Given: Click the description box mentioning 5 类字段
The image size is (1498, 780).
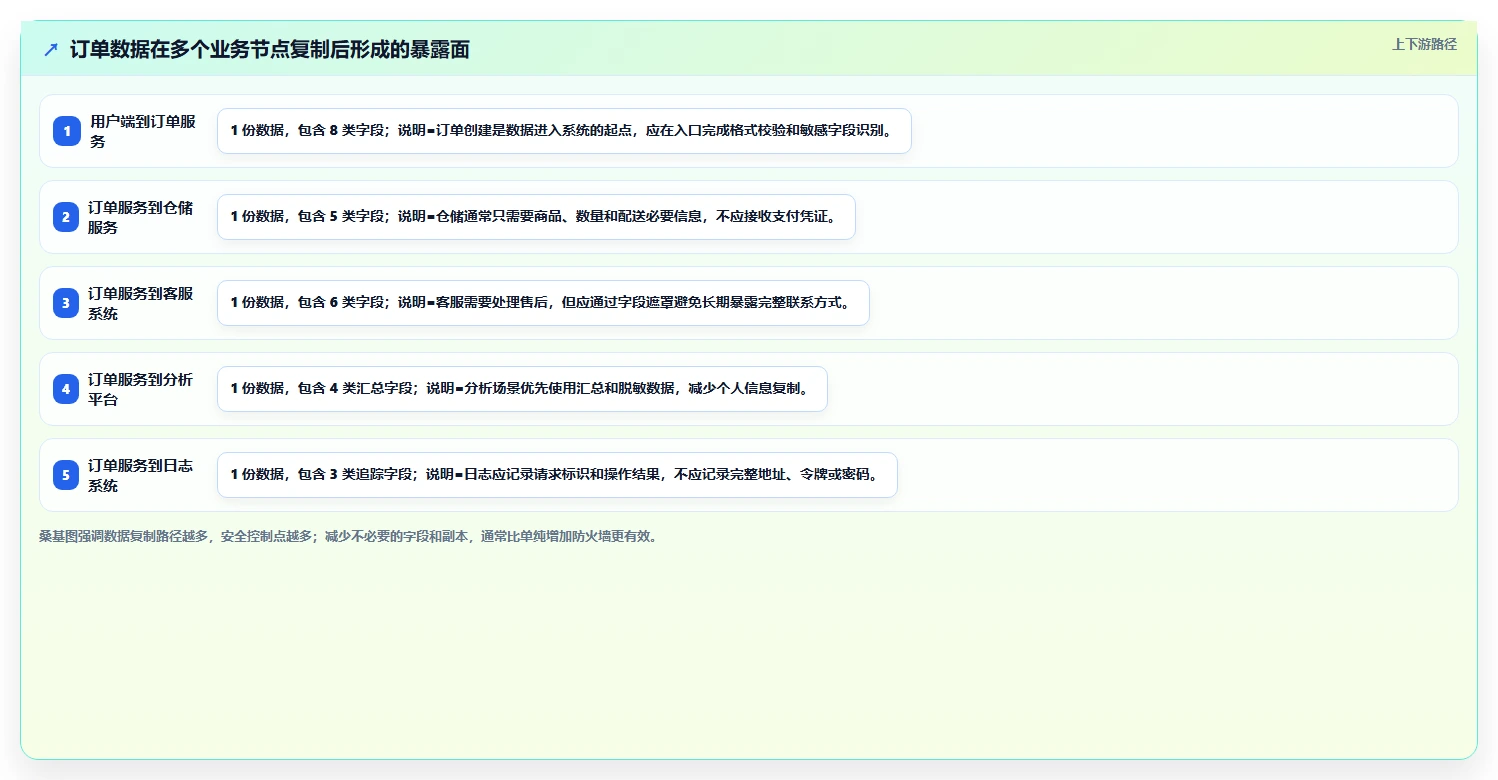Looking at the screenshot, I should coord(536,217).
